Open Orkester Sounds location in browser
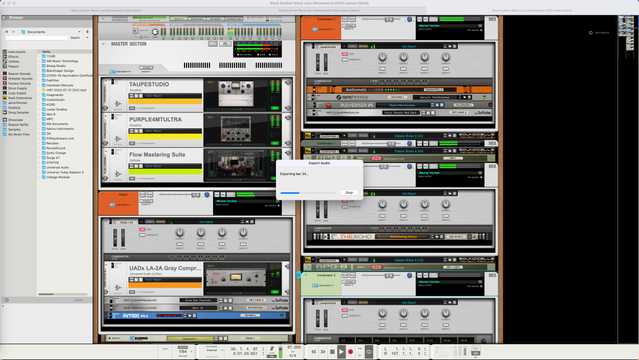This screenshot has height=360, width=639. (20, 78)
